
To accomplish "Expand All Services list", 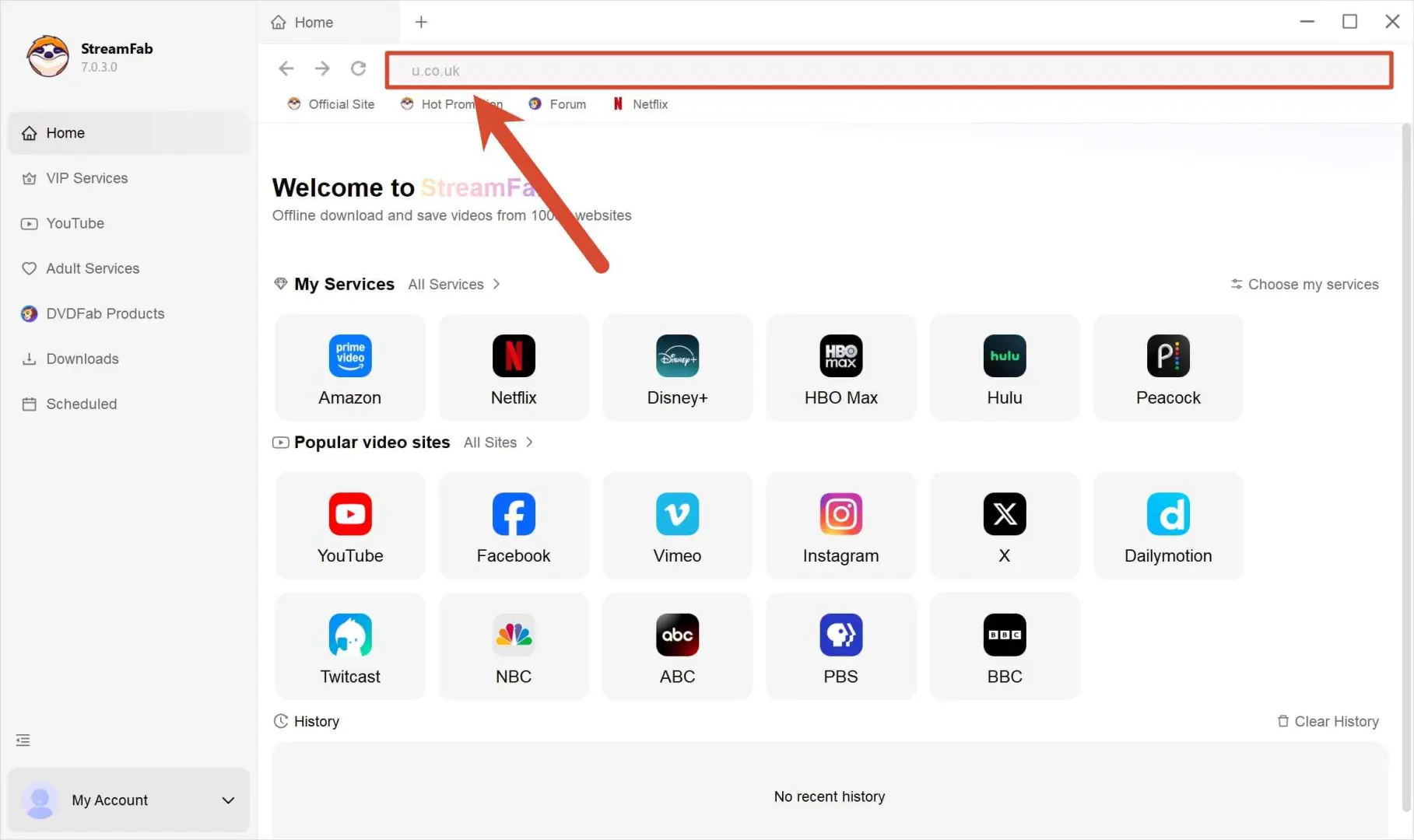I will [x=454, y=284].
